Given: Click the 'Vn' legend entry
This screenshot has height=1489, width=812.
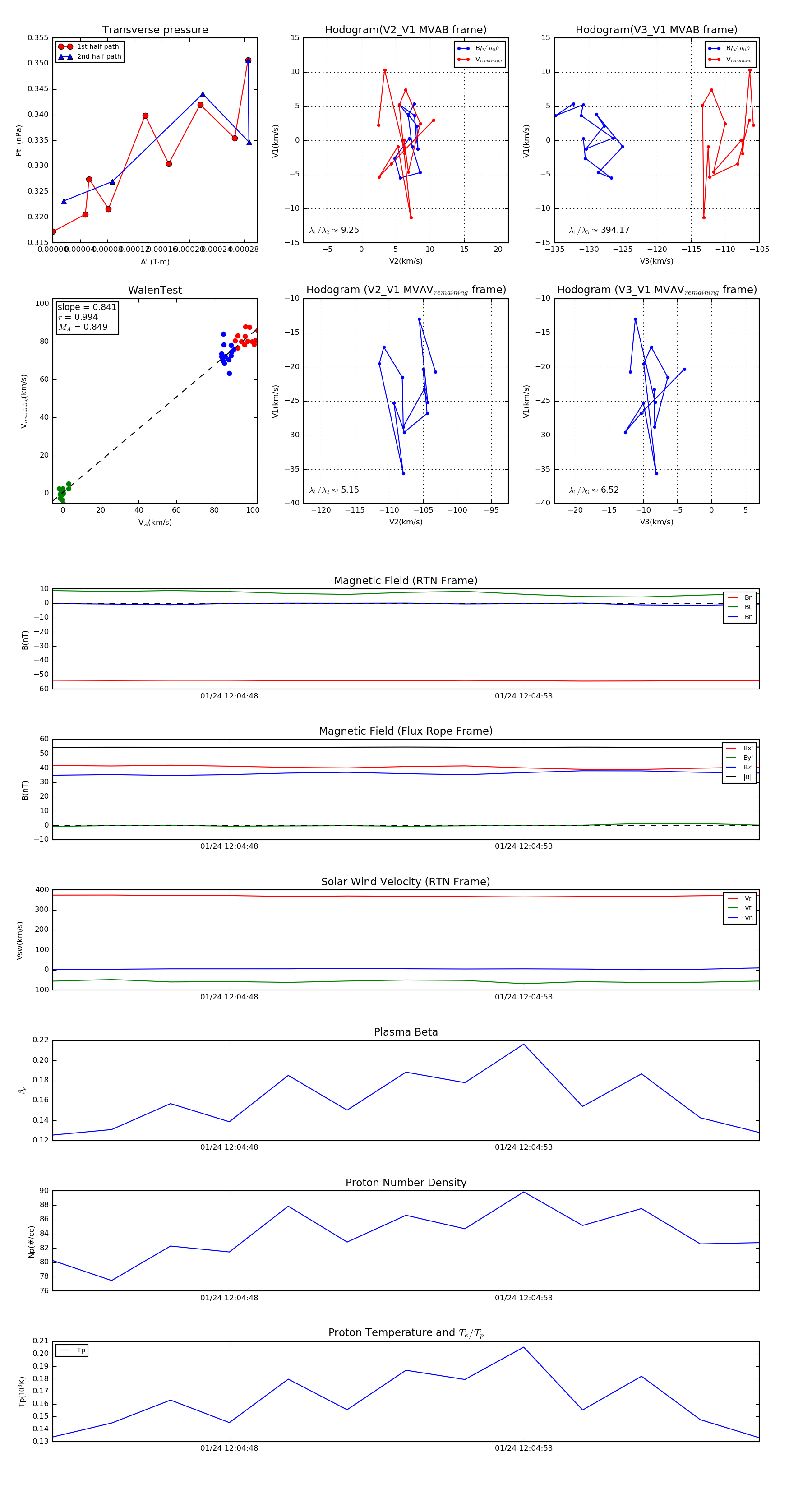Looking at the screenshot, I should tap(740, 918).
